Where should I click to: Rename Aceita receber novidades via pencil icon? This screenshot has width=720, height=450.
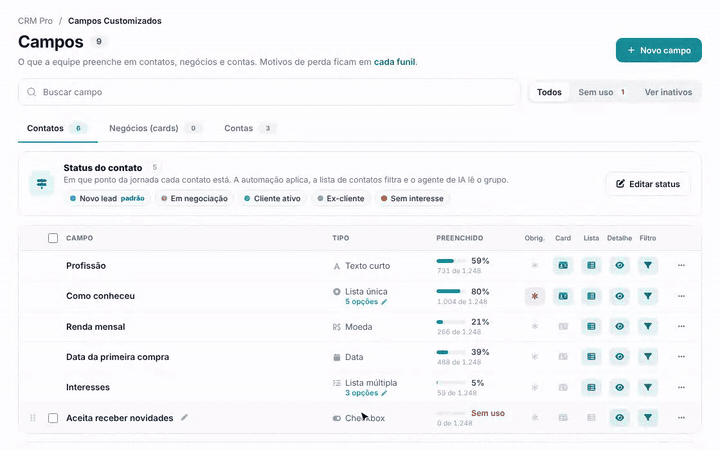click(184, 417)
